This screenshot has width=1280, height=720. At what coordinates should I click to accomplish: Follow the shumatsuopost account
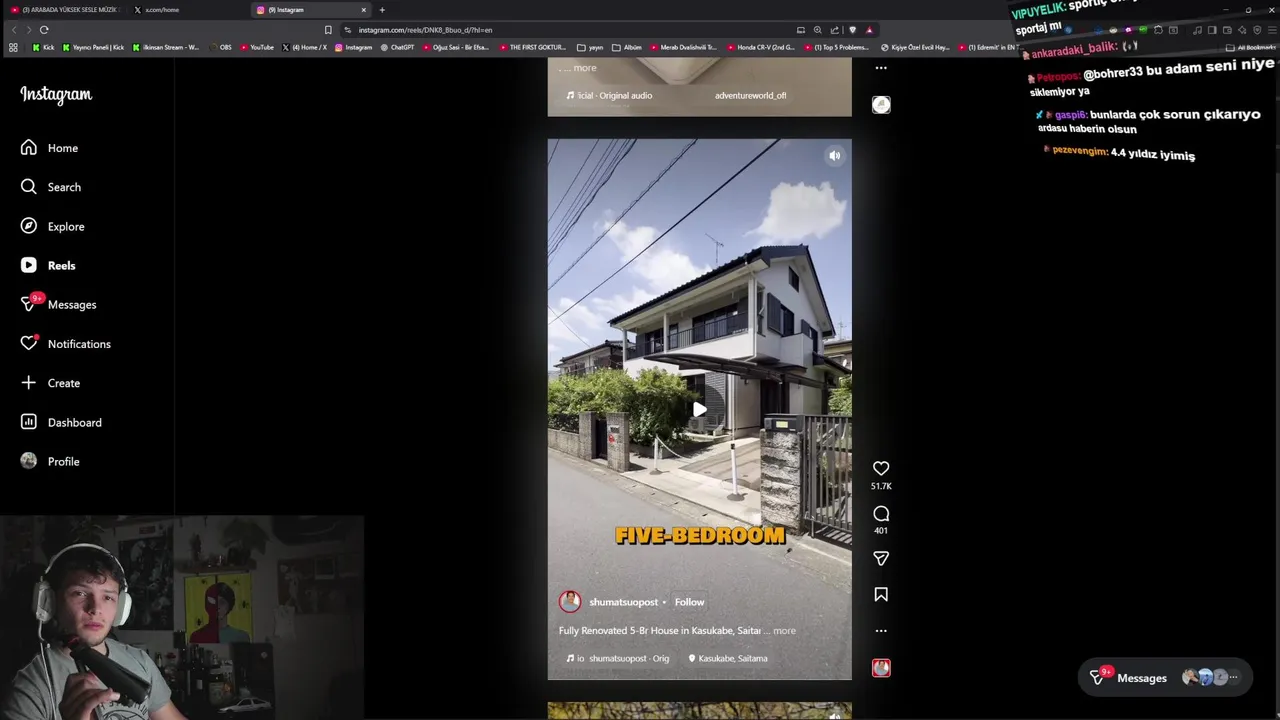click(x=689, y=602)
